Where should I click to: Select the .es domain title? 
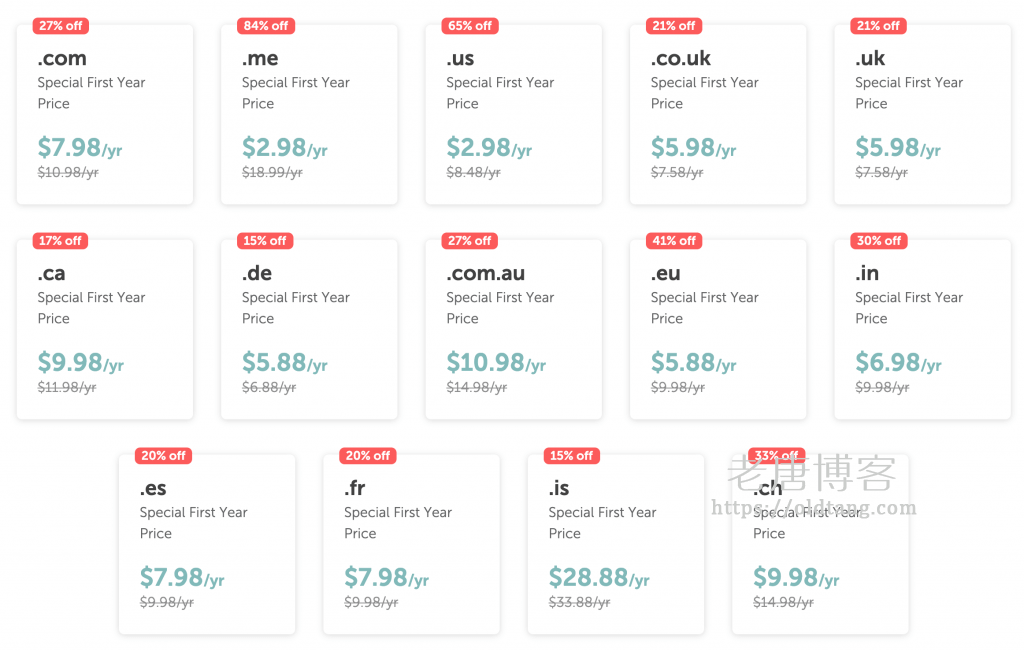(x=153, y=488)
